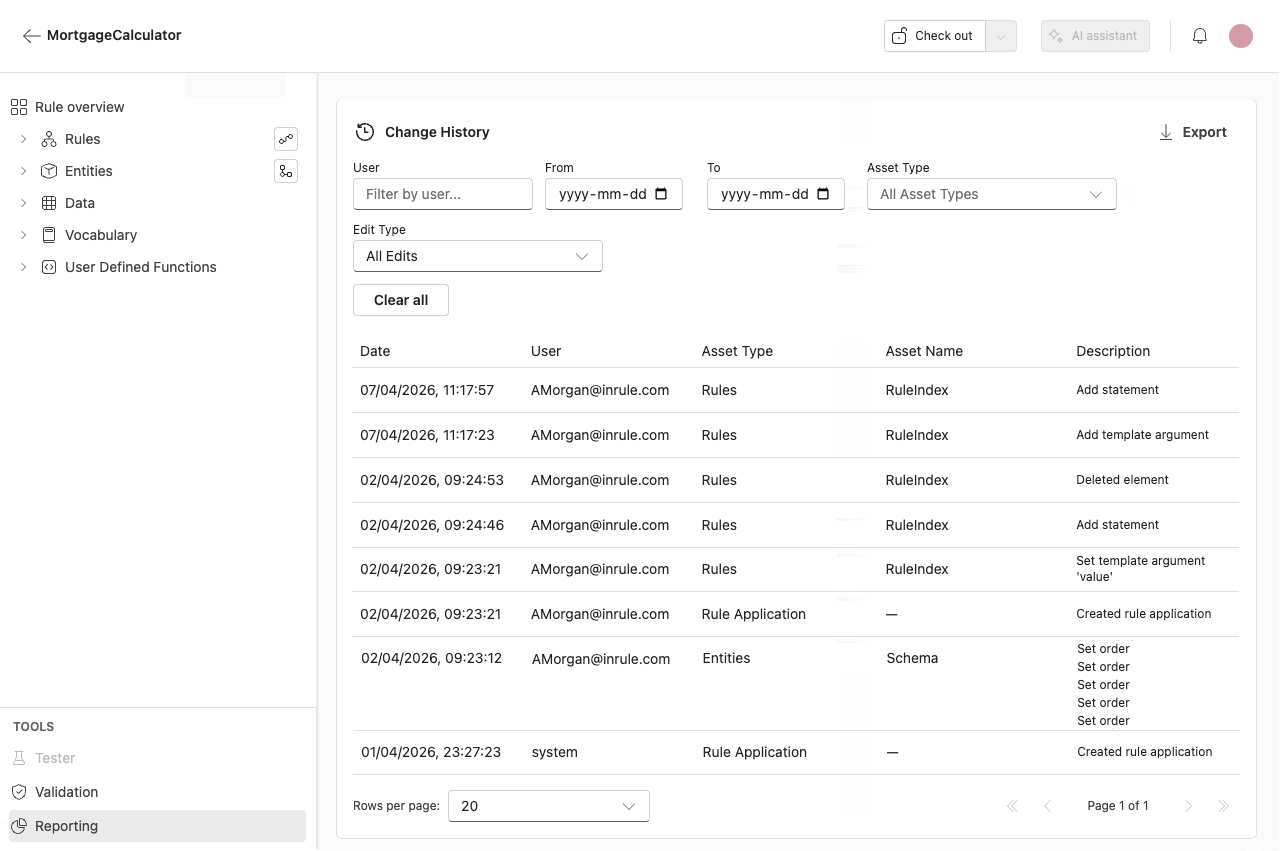
Task: Go to the previous page of results
Action: [1047, 806]
